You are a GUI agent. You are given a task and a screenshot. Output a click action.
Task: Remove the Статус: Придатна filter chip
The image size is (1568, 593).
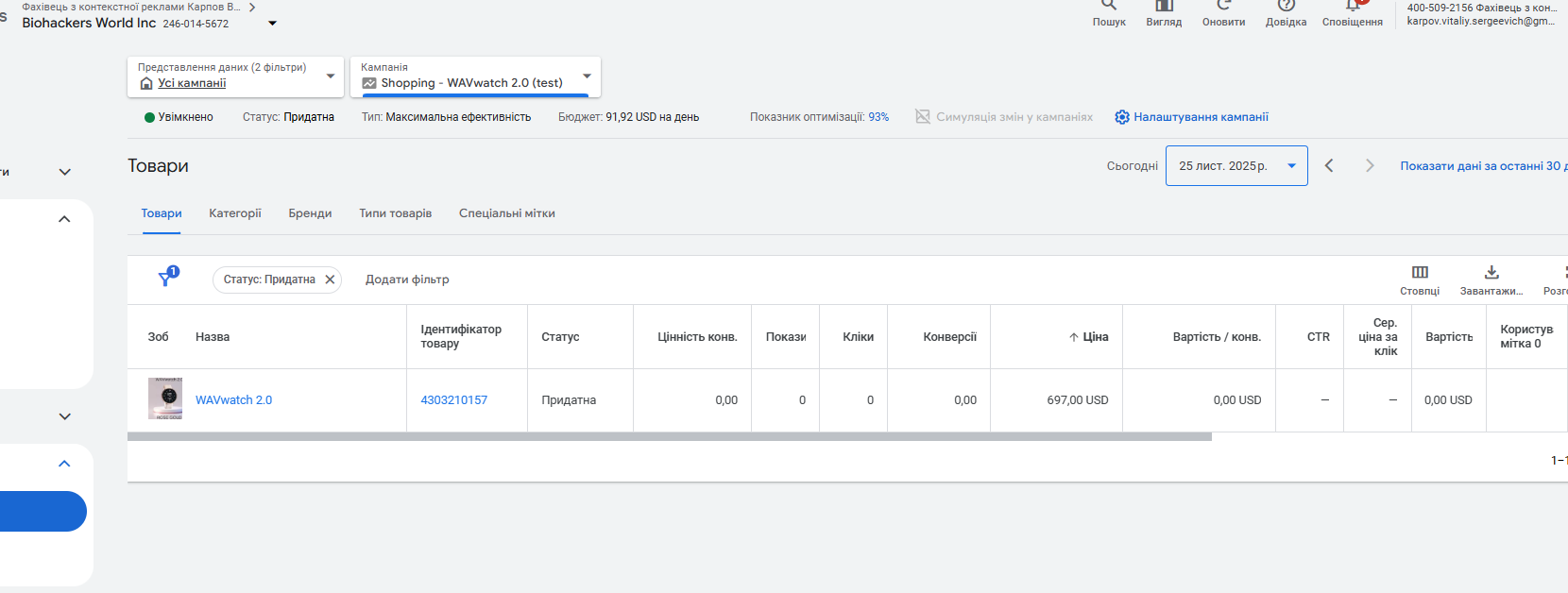[330, 280]
